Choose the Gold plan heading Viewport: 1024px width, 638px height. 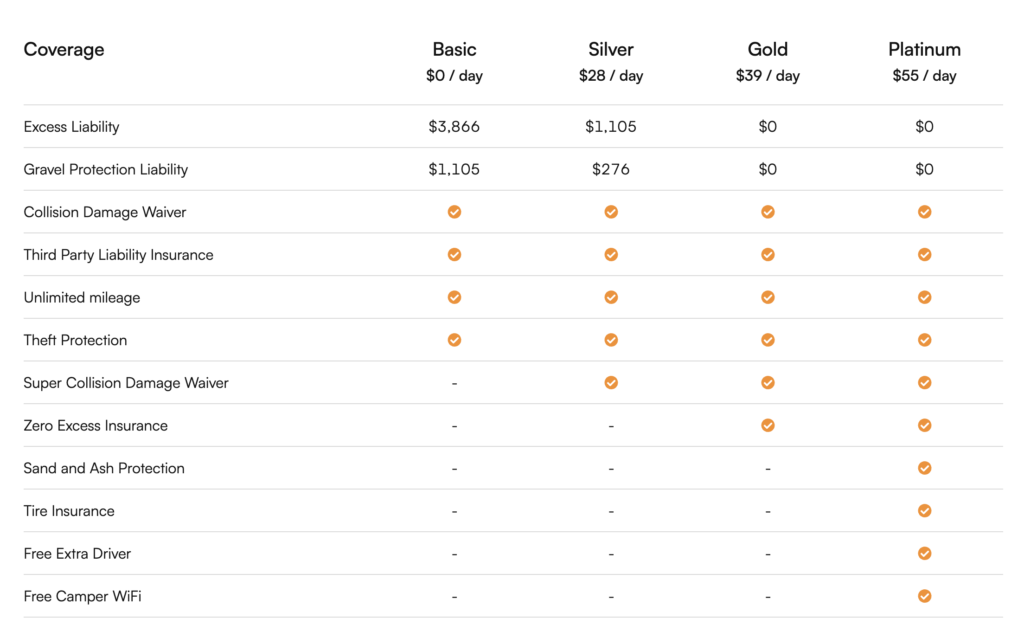[768, 49]
